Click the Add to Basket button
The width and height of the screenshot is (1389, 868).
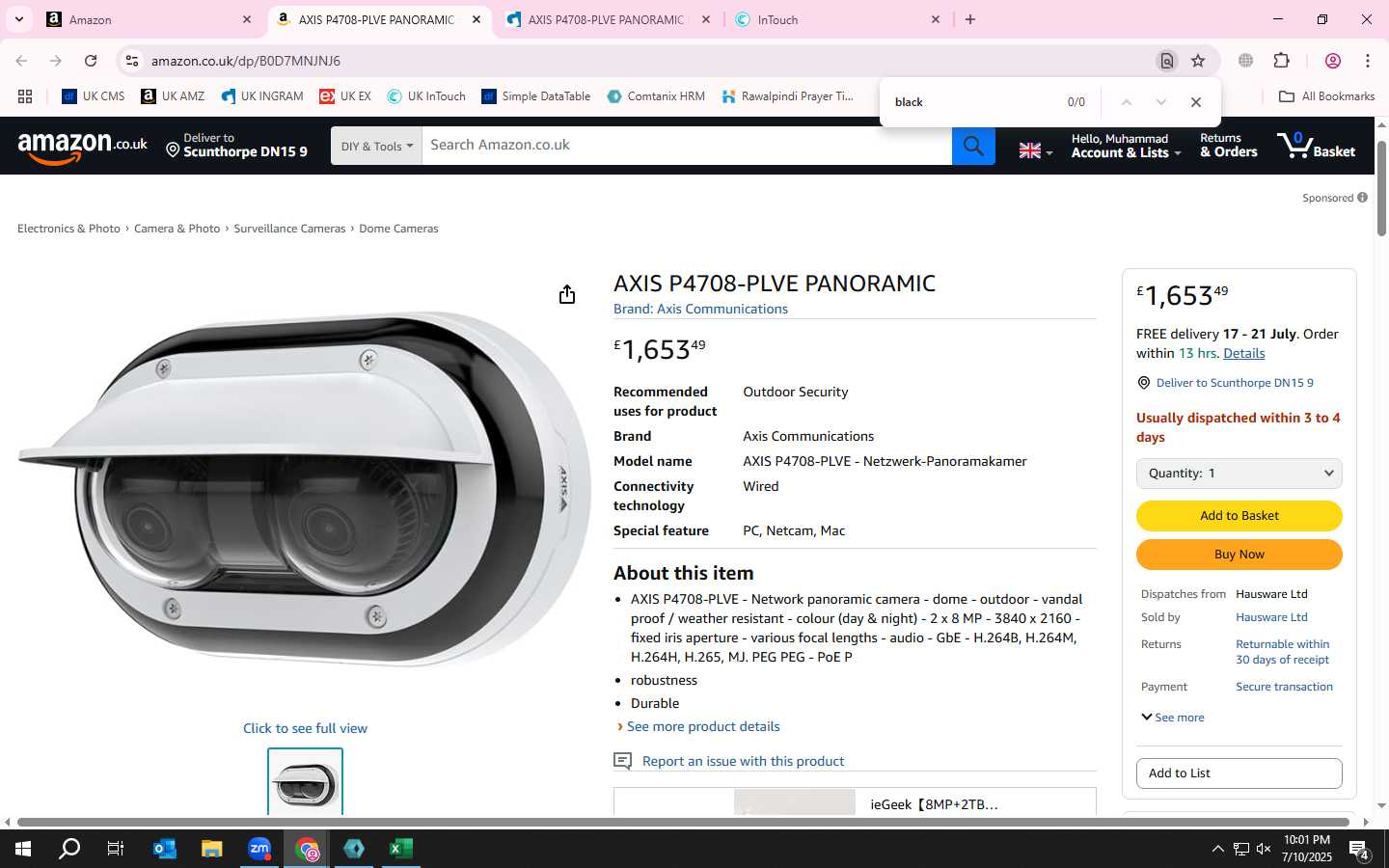click(x=1239, y=516)
